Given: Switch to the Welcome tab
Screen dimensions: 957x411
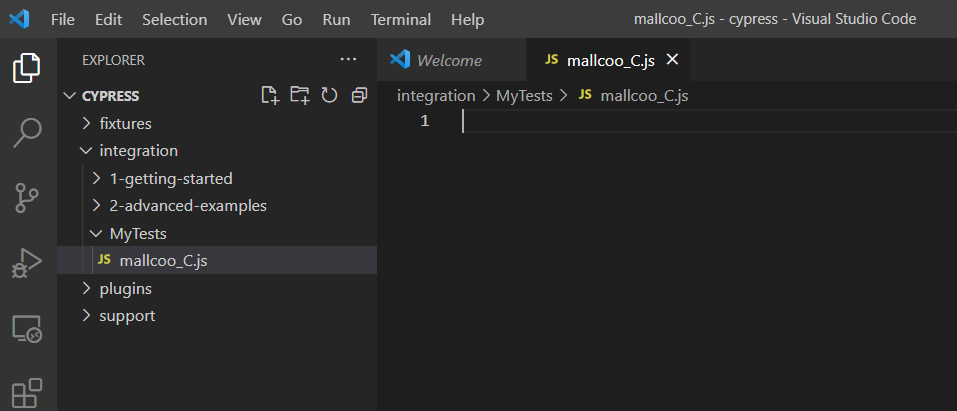Looking at the screenshot, I should tap(448, 60).
